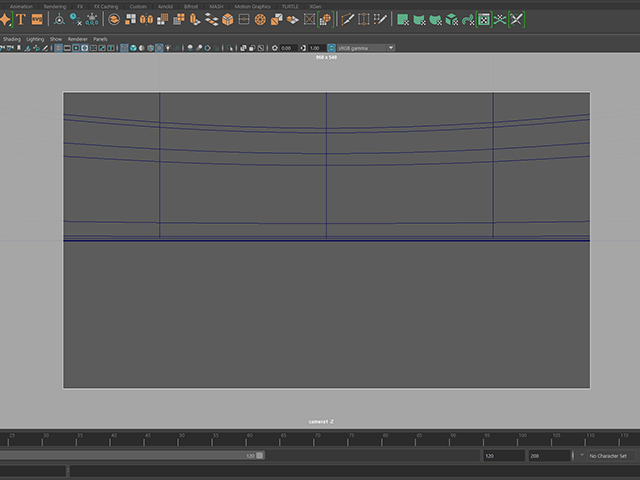The image size is (640, 480).
Task: Click the orange circular grid shelf icon
Action: click(260, 19)
